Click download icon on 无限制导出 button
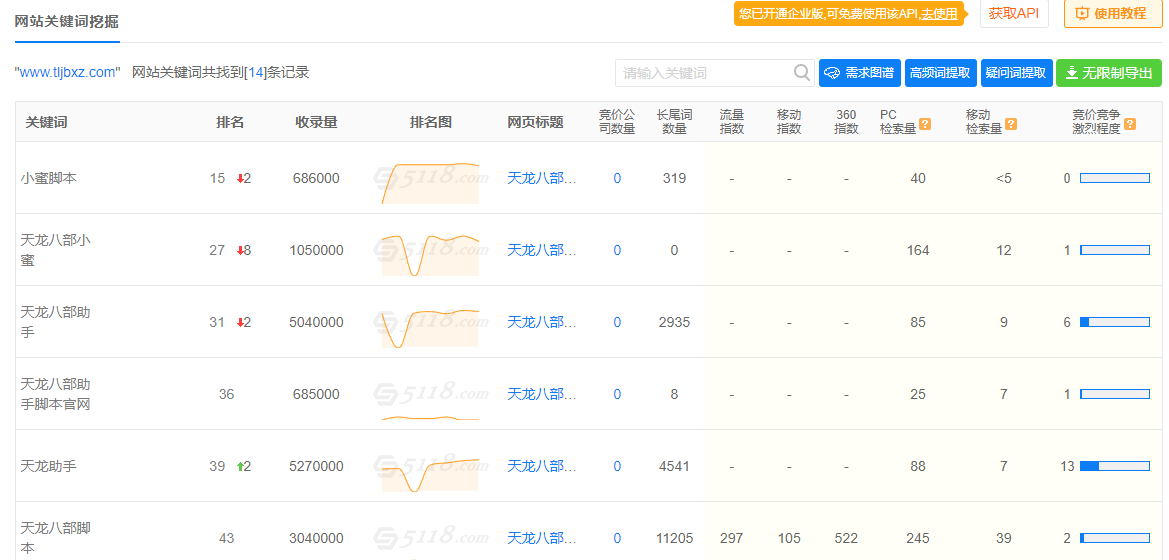Image resolution: width=1169 pixels, height=560 pixels. pos(1071,73)
